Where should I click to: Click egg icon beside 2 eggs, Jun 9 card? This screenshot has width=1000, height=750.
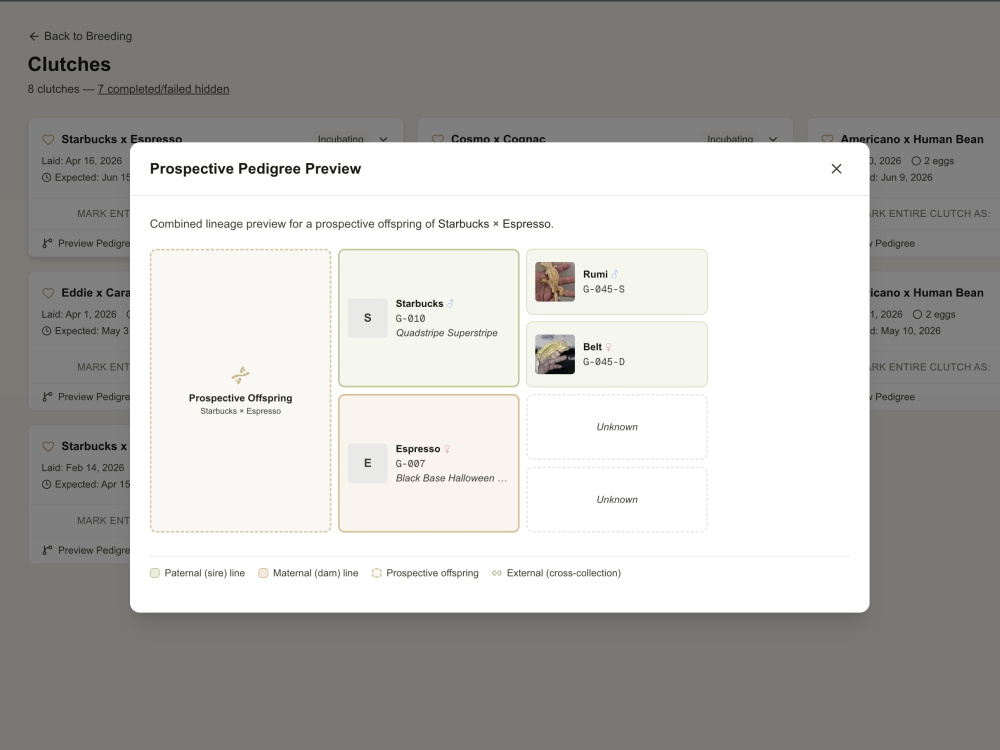click(916, 161)
